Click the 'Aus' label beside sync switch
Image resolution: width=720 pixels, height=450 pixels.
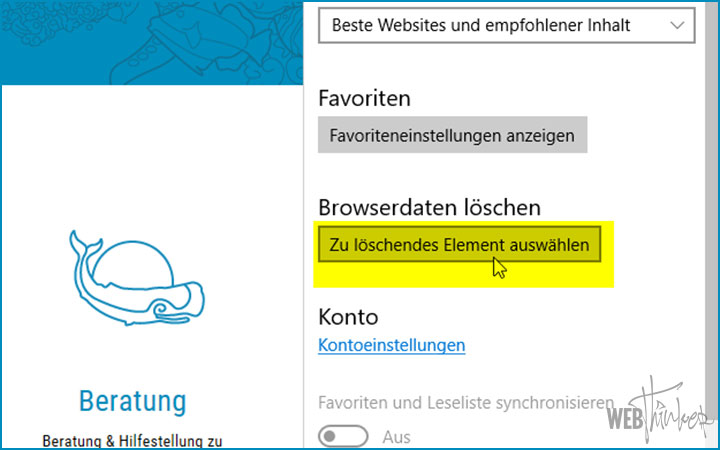click(x=396, y=437)
